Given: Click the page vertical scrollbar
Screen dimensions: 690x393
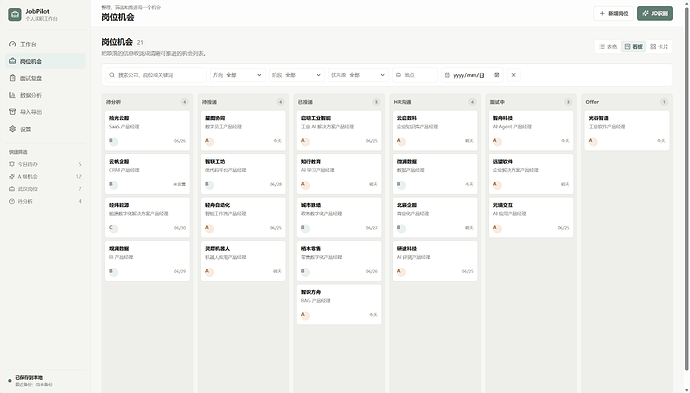Looking at the screenshot, I should point(687,189).
